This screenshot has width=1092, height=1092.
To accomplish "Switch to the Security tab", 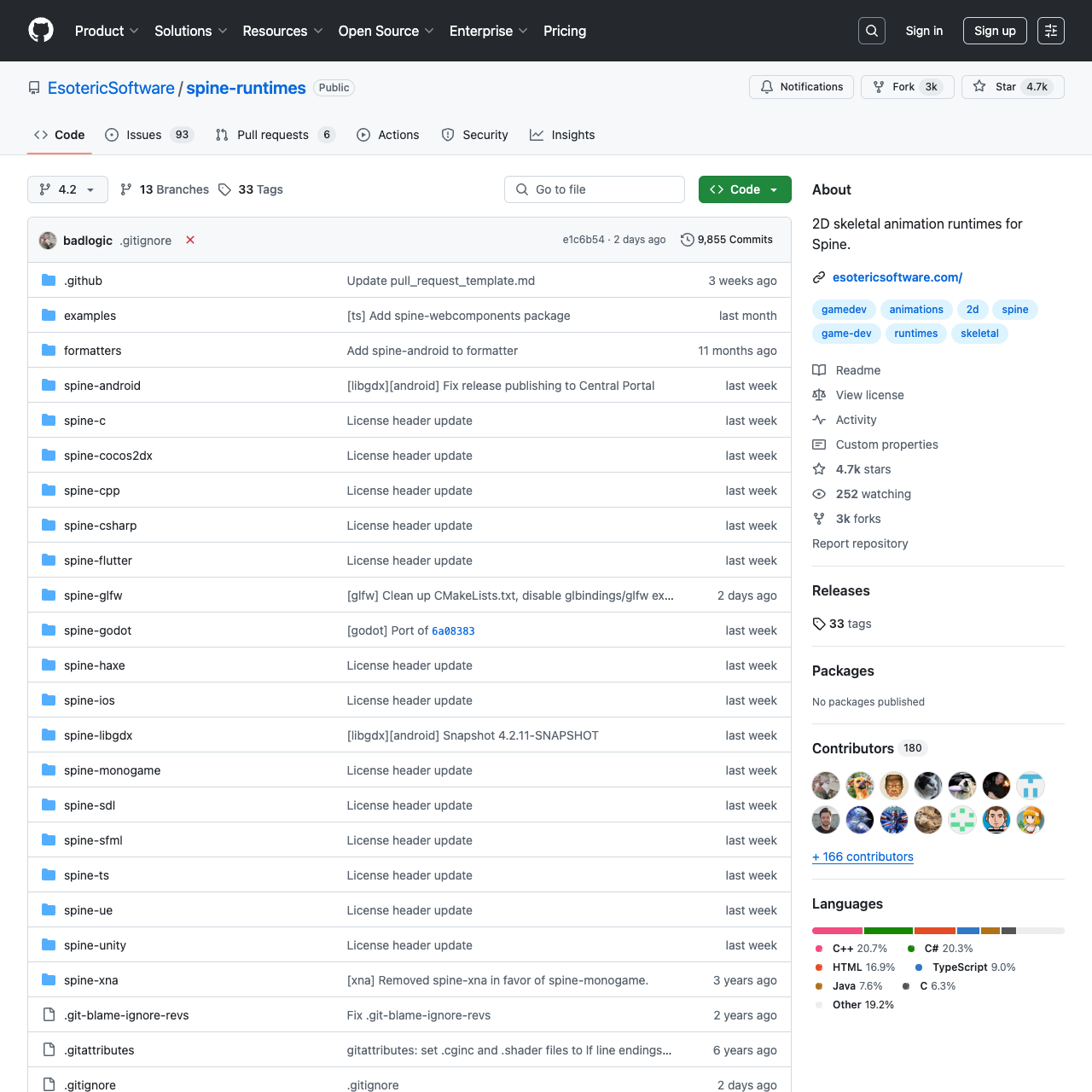I will click(x=475, y=135).
